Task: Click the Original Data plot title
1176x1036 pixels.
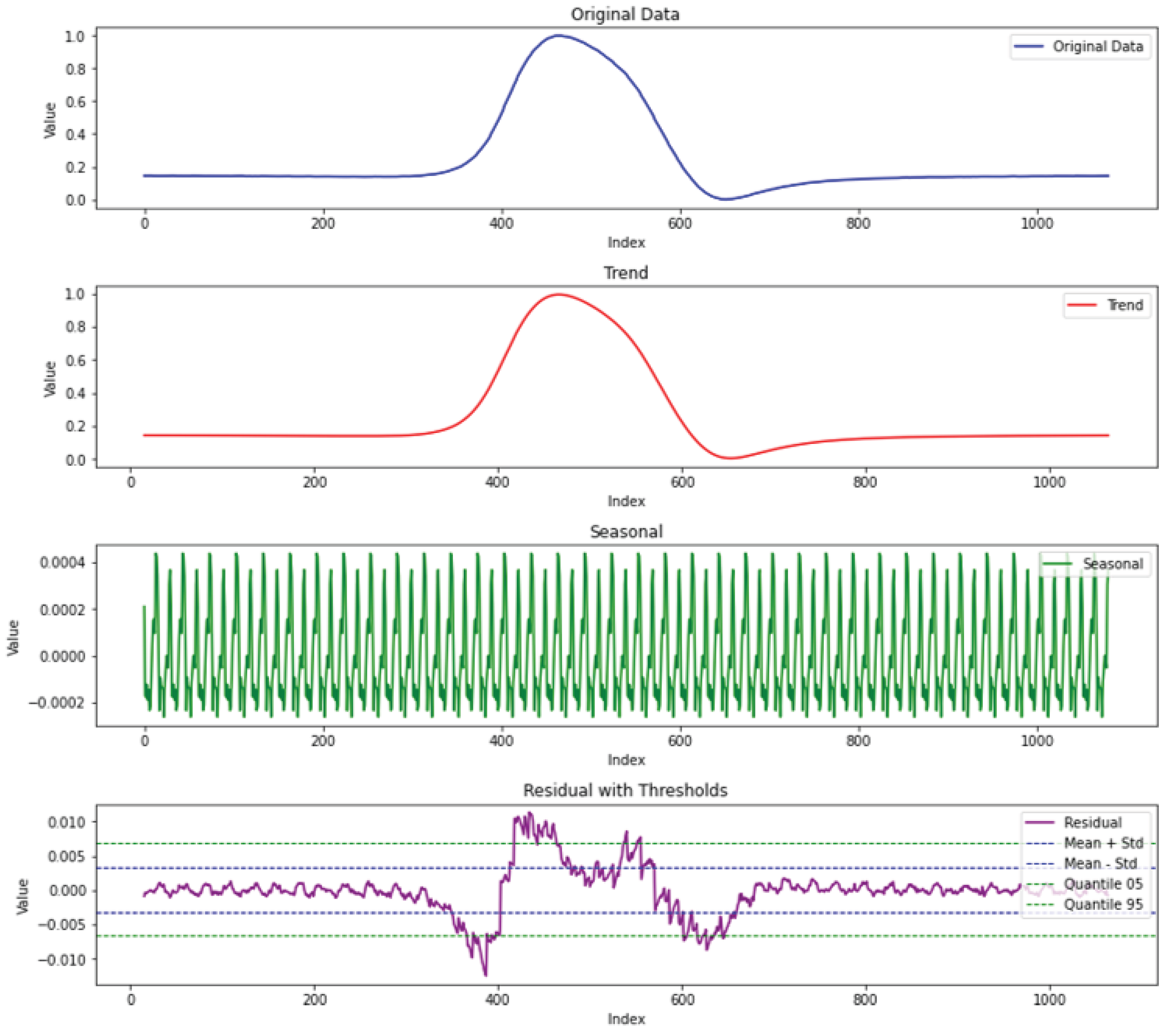Action: (625, 14)
